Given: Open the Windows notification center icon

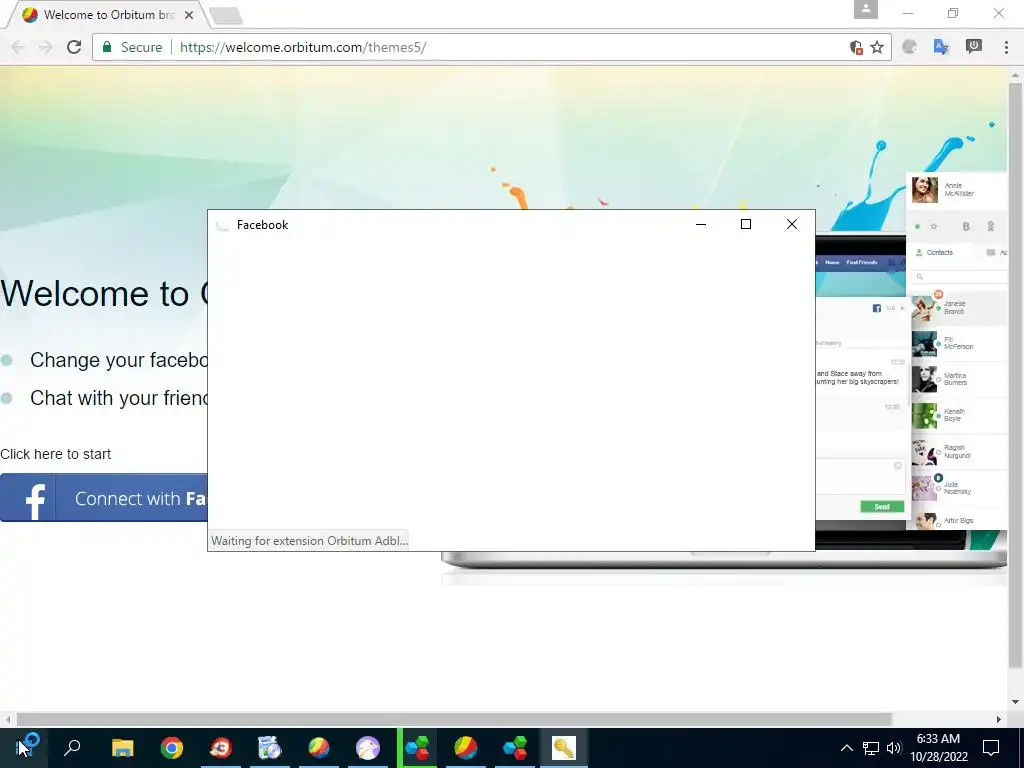Looking at the screenshot, I should coord(991,748).
